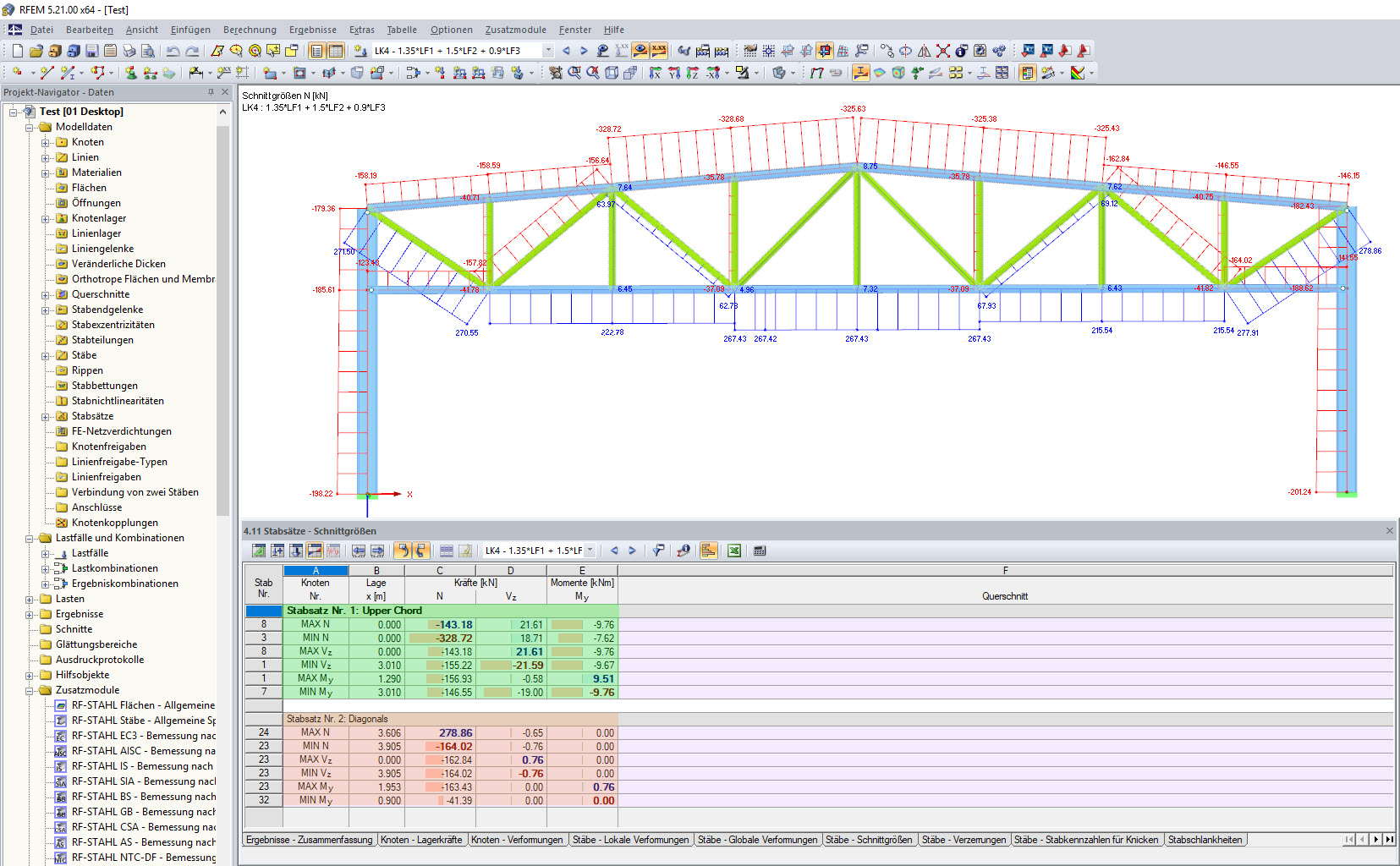The height and width of the screenshot is (866, 1400).
Task: Click the Save icon in the toolbar
Action: [x=92, y=51]
